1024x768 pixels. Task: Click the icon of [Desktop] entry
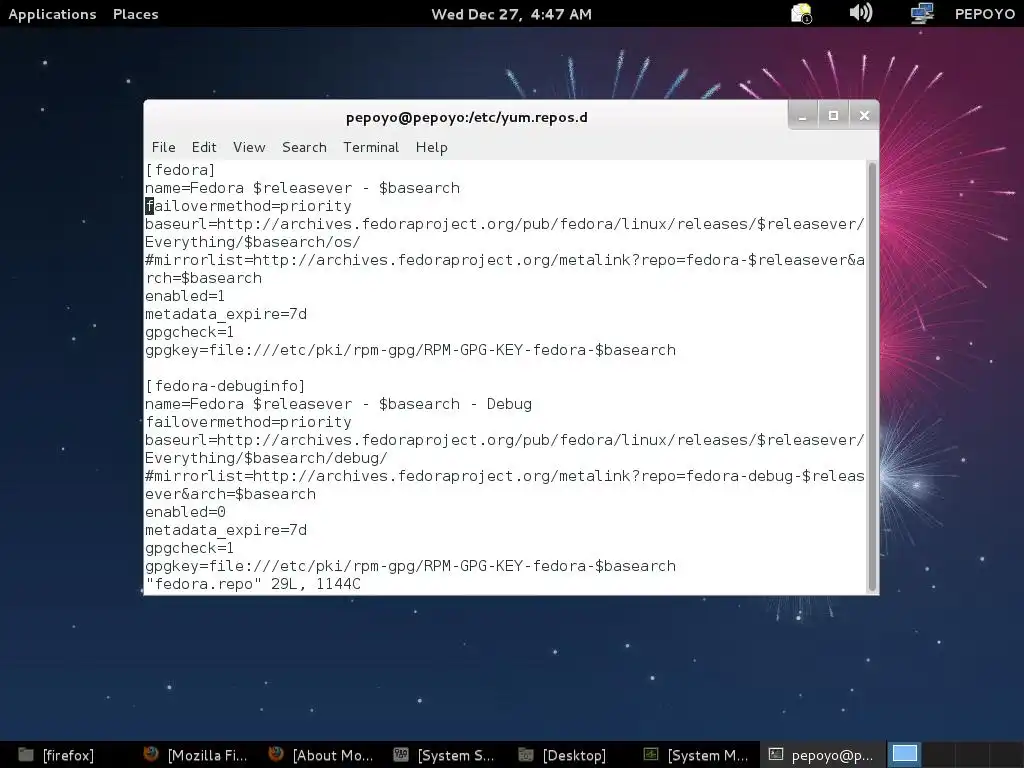click(x=526, y=754)
